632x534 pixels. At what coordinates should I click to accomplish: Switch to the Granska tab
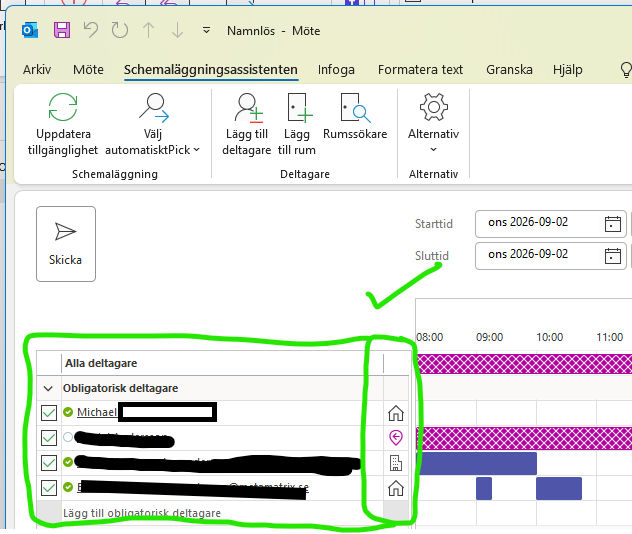[x=509, y=70]
